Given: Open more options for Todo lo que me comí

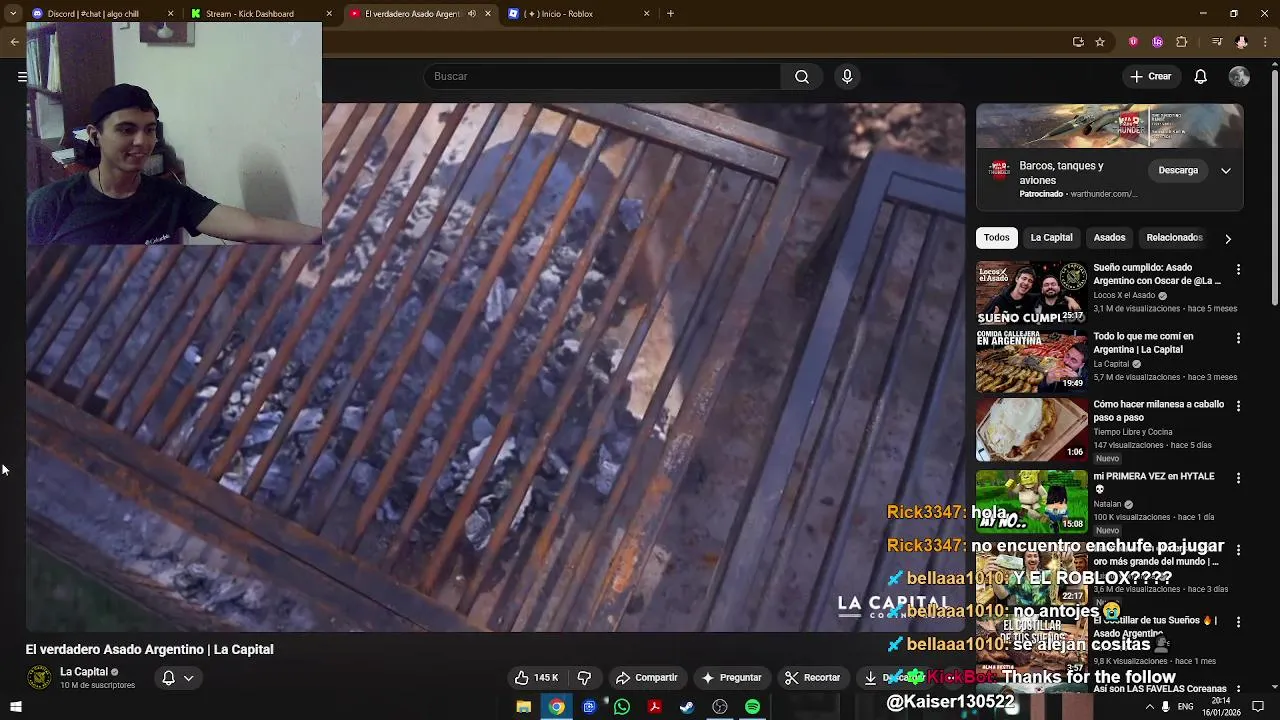Looking at the screenshot, I should coord(1238,339).
